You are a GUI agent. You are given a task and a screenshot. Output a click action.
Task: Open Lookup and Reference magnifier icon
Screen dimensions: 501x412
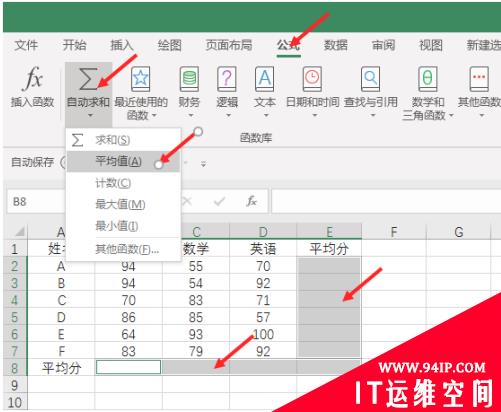371,79
